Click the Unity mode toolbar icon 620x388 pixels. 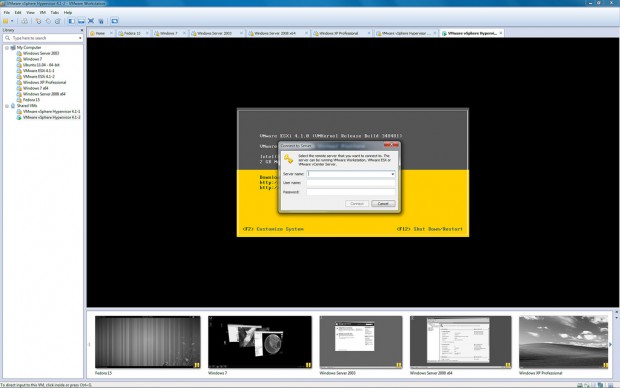pyautogui.click(x=101, y=21)
